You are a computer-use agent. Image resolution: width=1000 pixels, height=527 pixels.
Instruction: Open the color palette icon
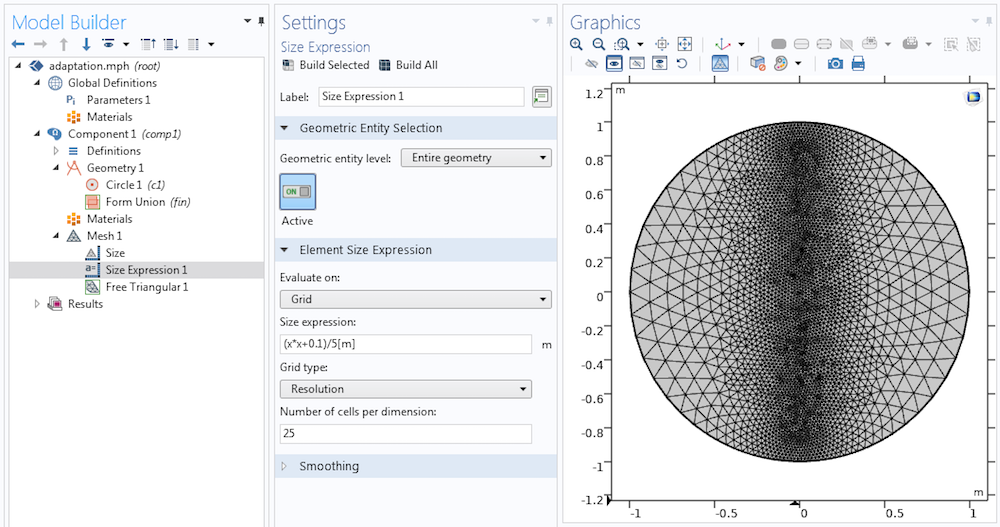coord(781,63)
